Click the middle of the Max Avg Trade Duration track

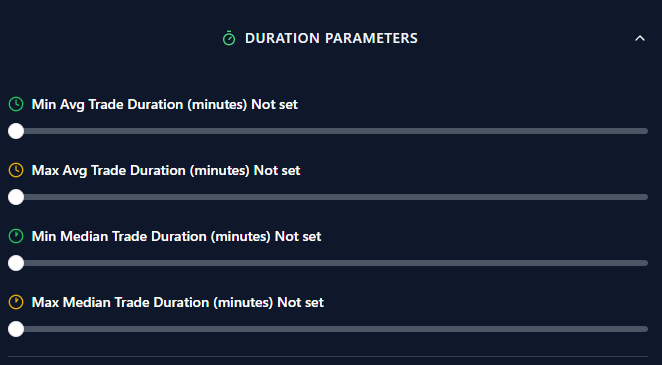(x=328, y=197)
